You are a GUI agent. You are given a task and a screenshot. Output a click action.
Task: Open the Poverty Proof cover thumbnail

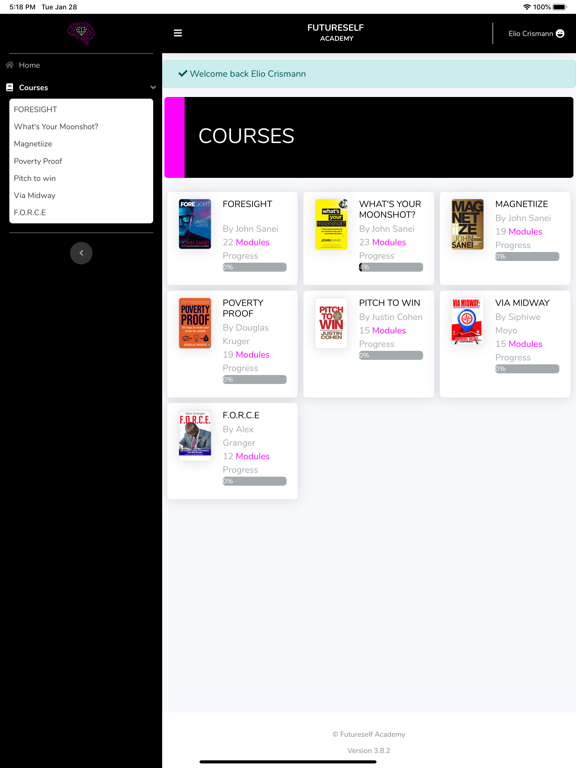pyautogui.click(x=195, y=323)
